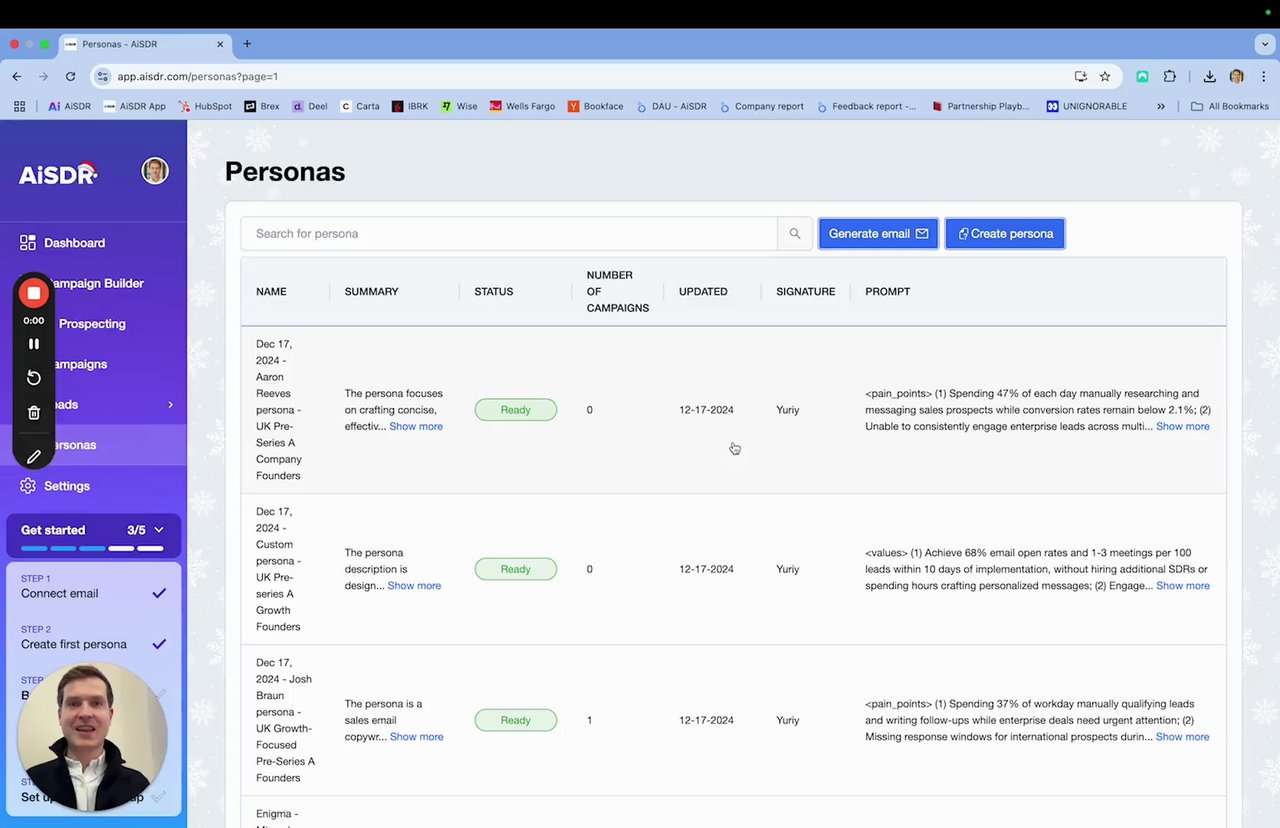Show more bookmarks with the chevron

pos(1161,106)
